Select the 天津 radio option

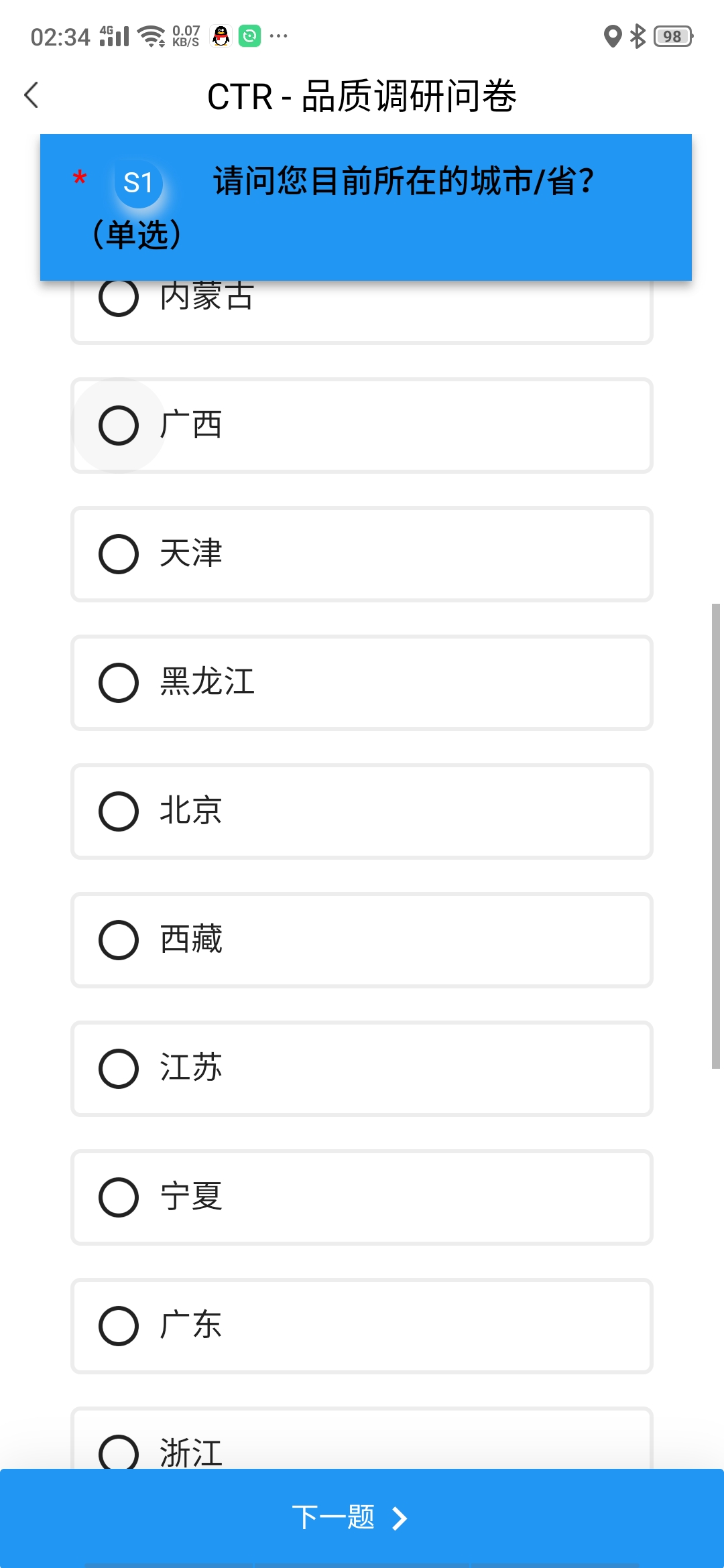point(362,554)
